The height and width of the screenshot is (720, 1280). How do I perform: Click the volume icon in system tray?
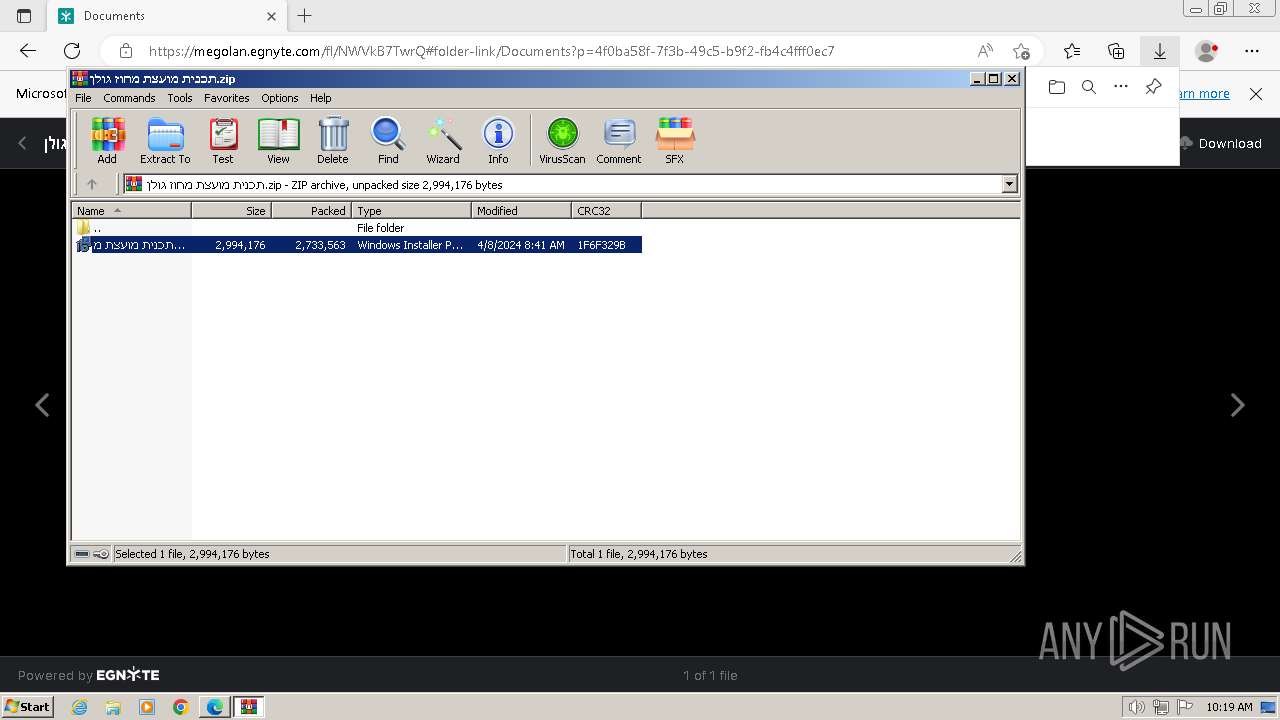(1137, 707)
